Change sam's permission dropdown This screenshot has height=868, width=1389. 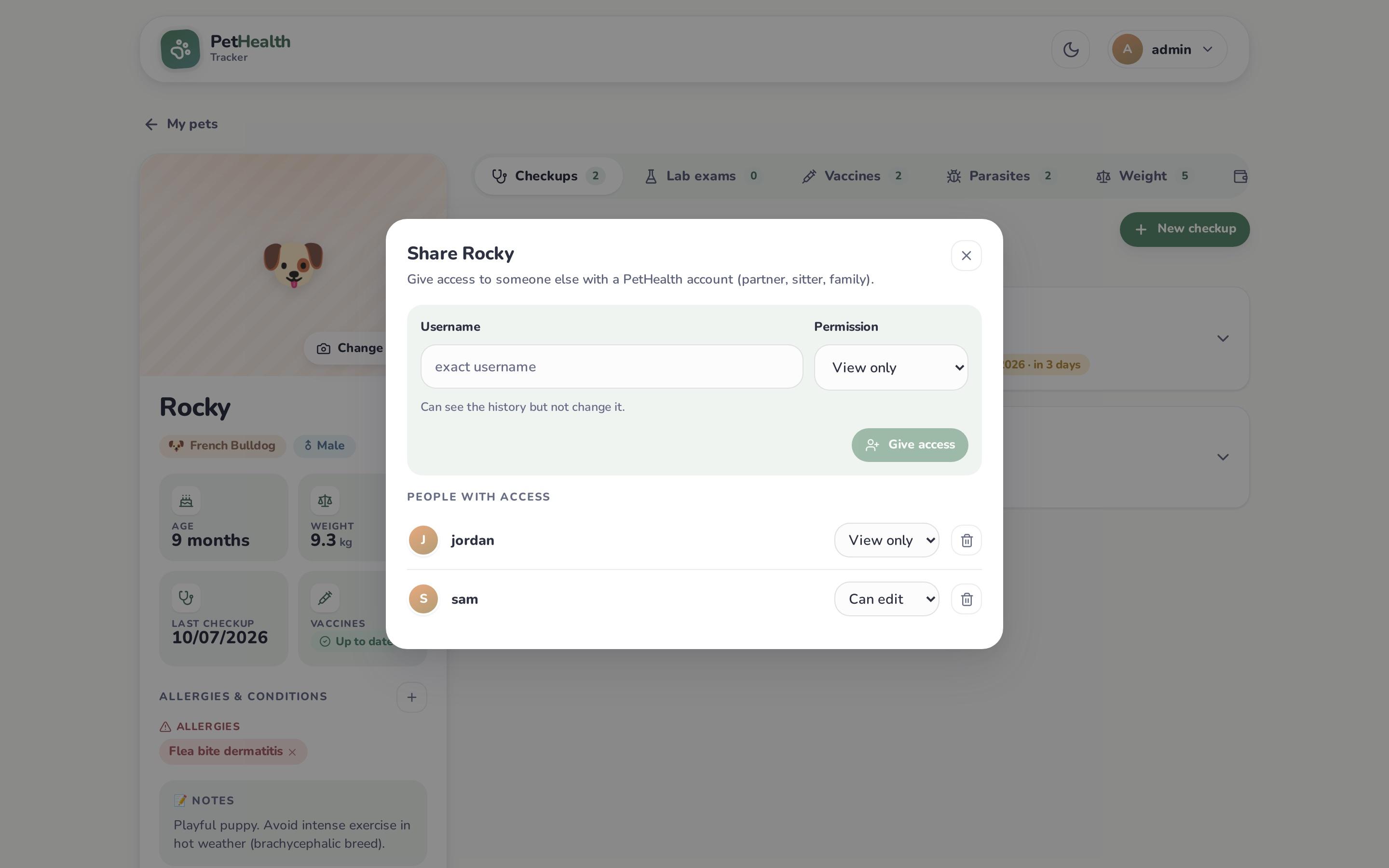click(x=887, y=599)
